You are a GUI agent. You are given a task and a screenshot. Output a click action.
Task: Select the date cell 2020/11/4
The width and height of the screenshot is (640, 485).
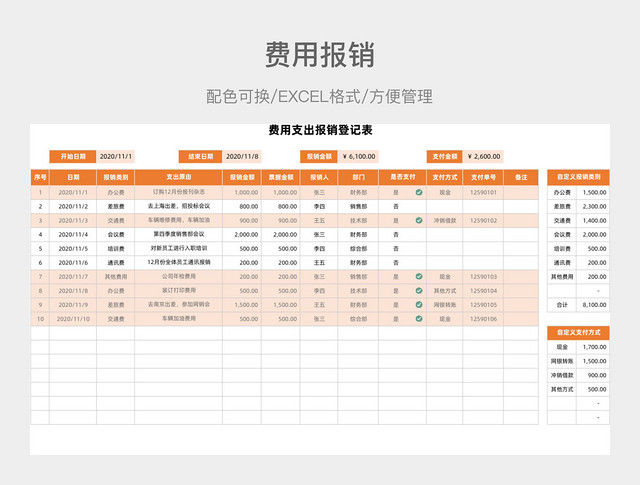(73, 235)
